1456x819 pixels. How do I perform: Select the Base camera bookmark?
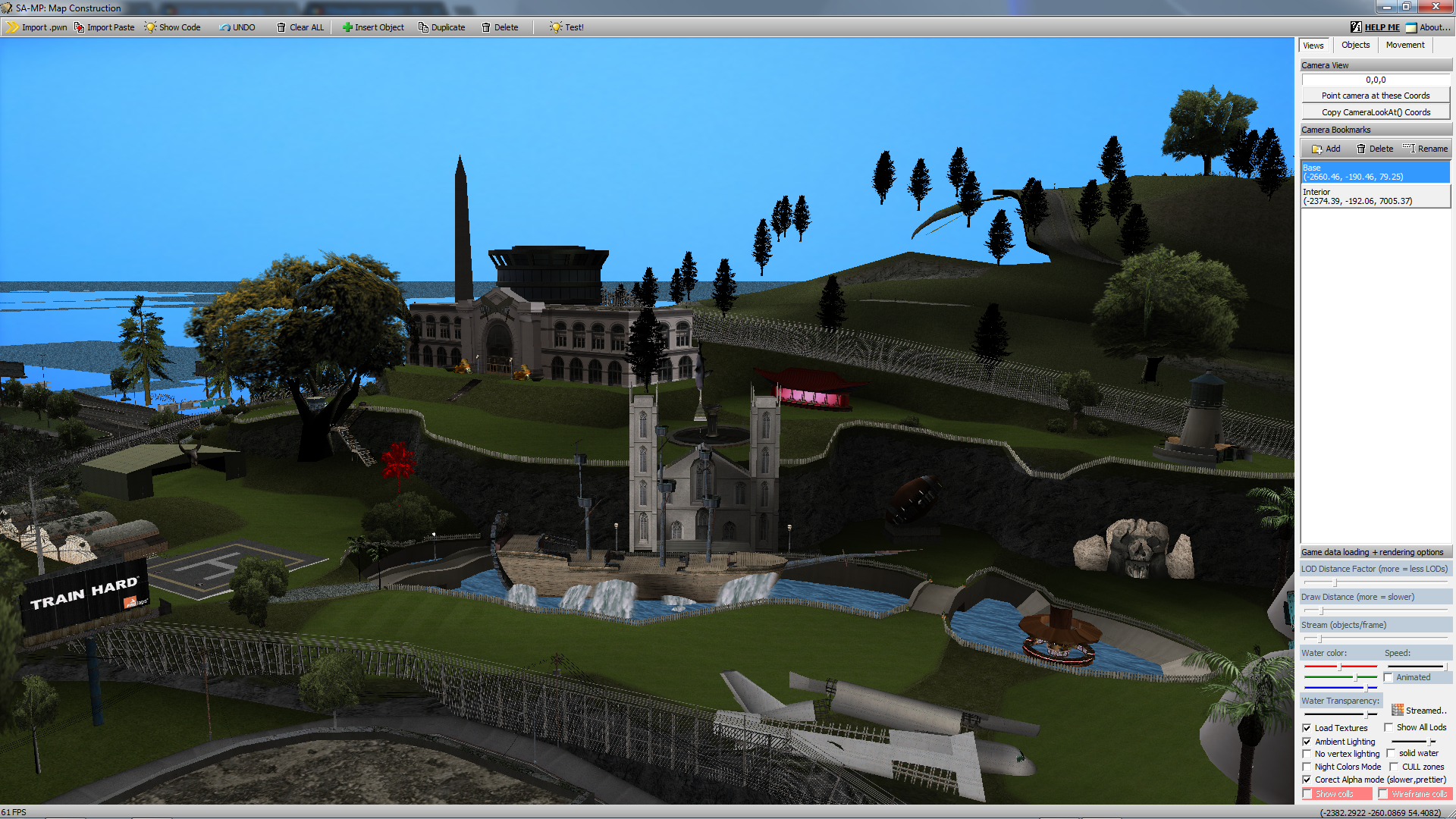pyautogui.click(x=1376, y=172)
